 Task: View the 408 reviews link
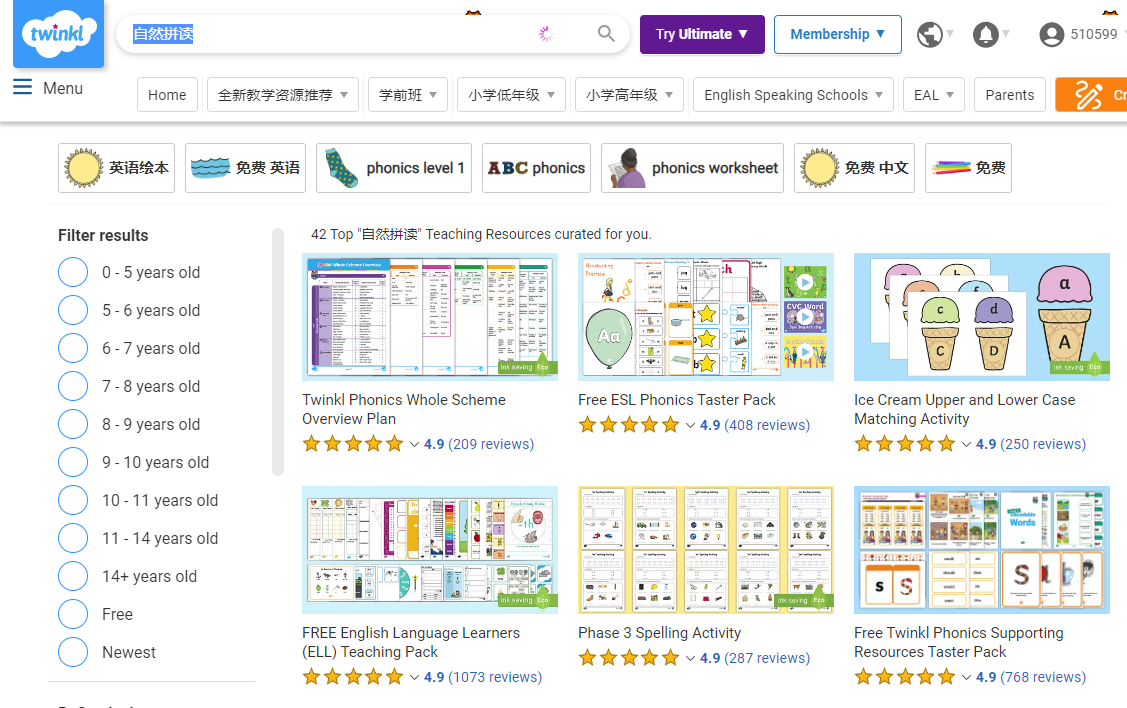(x=767, y=426)
